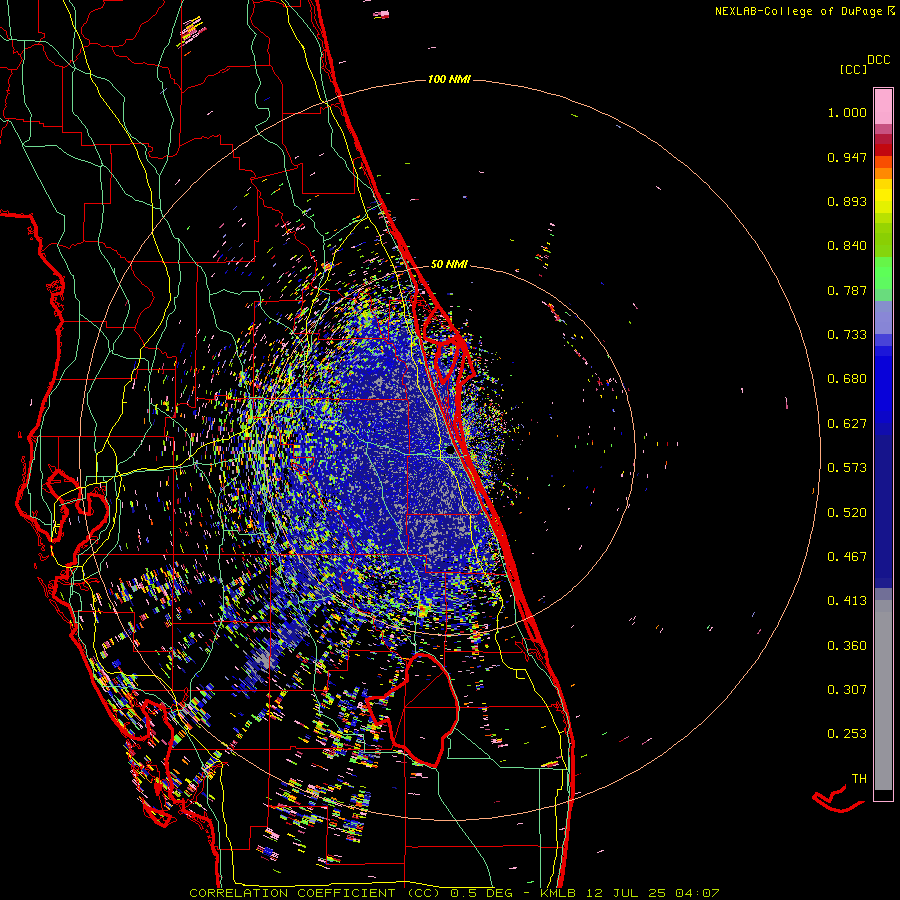
Task: Click the CORRELATION COEFFICIENT (CC) caption text
Action: point(316,893)
